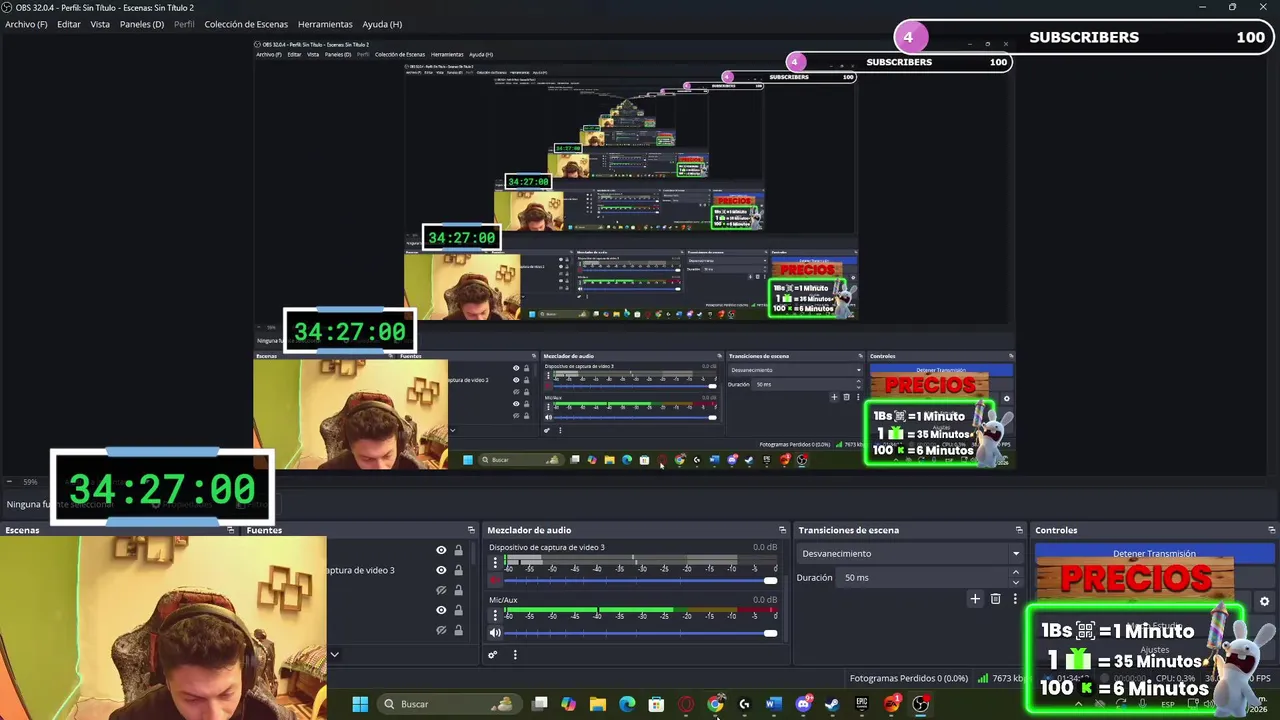Open the Ayuda (H) menu
This screenshot has height=720, width=1280.
[x=382, y=24]
